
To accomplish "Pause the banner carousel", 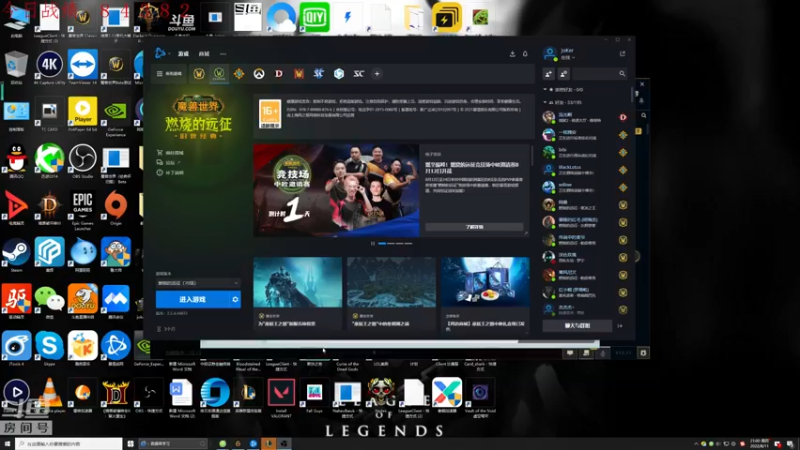I will 373,243.
